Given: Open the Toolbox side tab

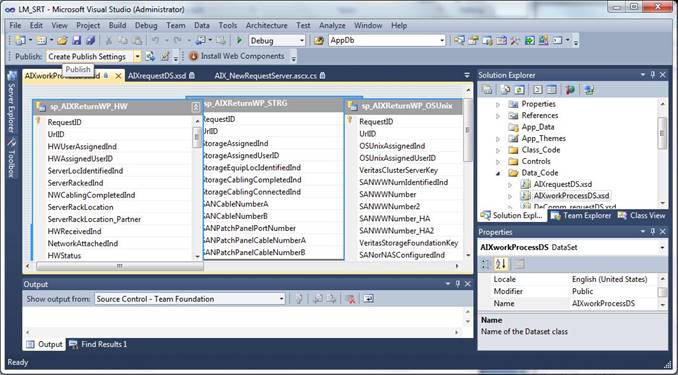Looking at the screenshot, I should point(12,159).
